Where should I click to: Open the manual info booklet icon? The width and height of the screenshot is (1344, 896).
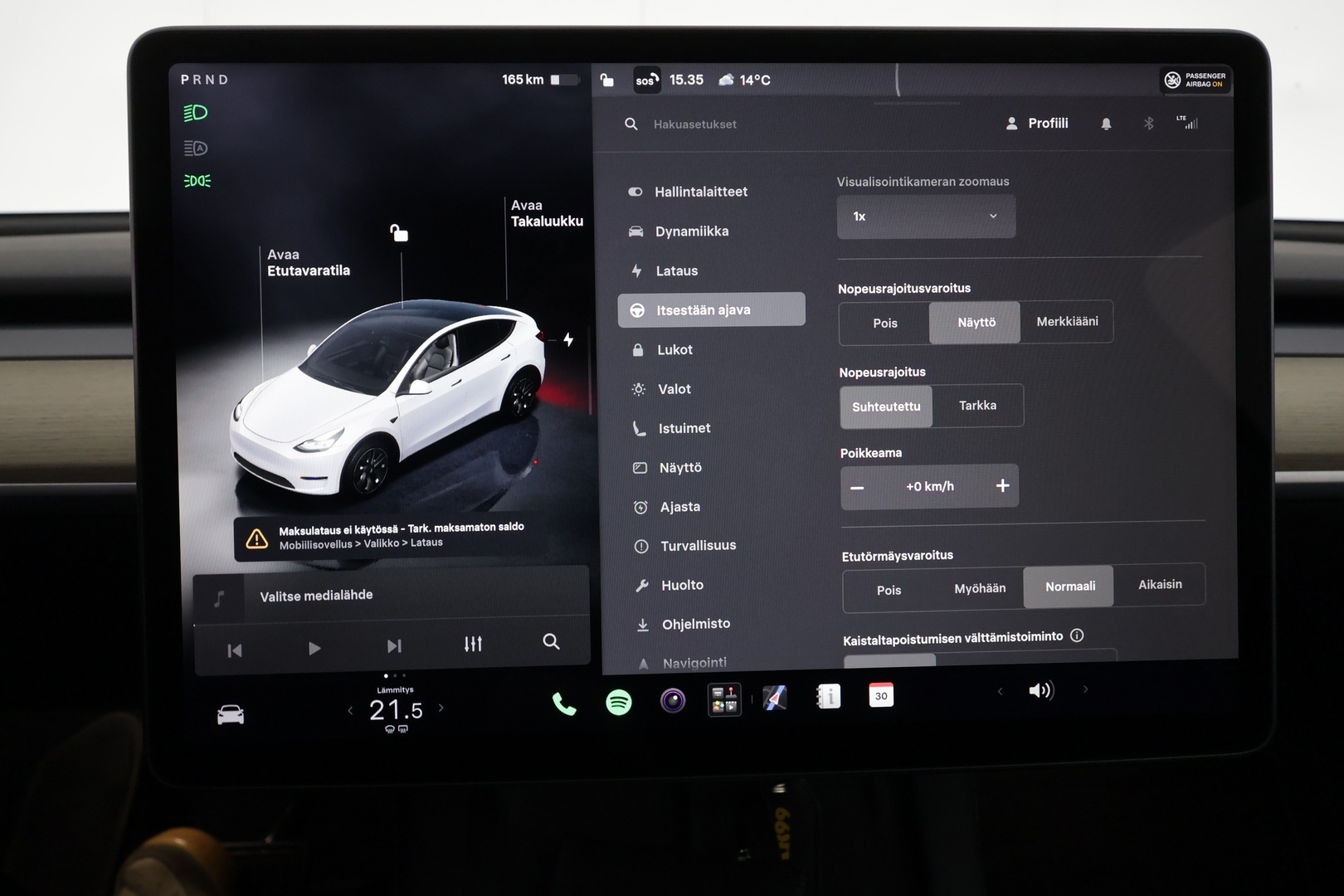pos(828,697)
